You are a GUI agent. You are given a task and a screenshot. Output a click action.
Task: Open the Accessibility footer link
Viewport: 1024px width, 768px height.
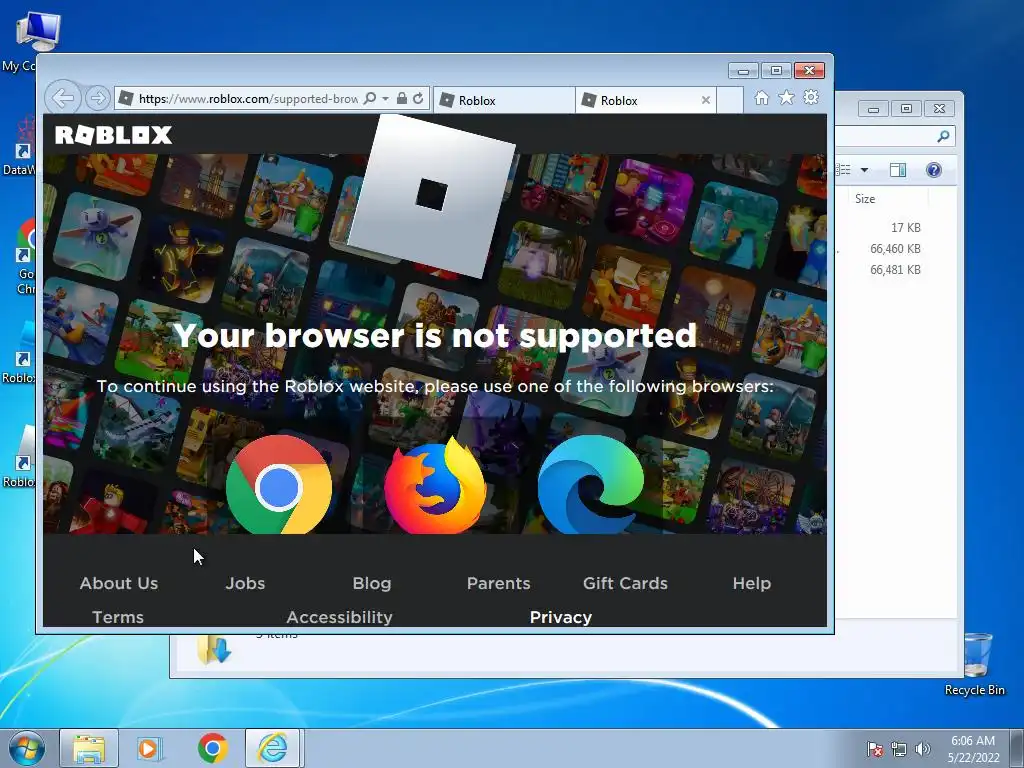(340, 617)
